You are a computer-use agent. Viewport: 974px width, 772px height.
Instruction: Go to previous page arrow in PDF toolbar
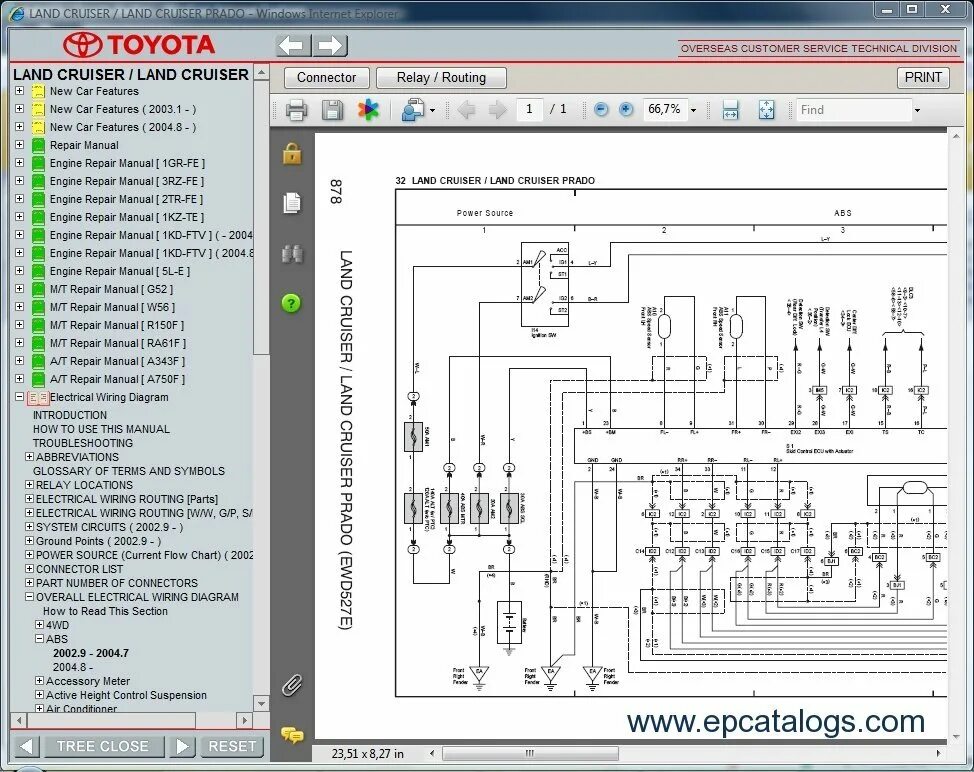[x=466, y=110]
